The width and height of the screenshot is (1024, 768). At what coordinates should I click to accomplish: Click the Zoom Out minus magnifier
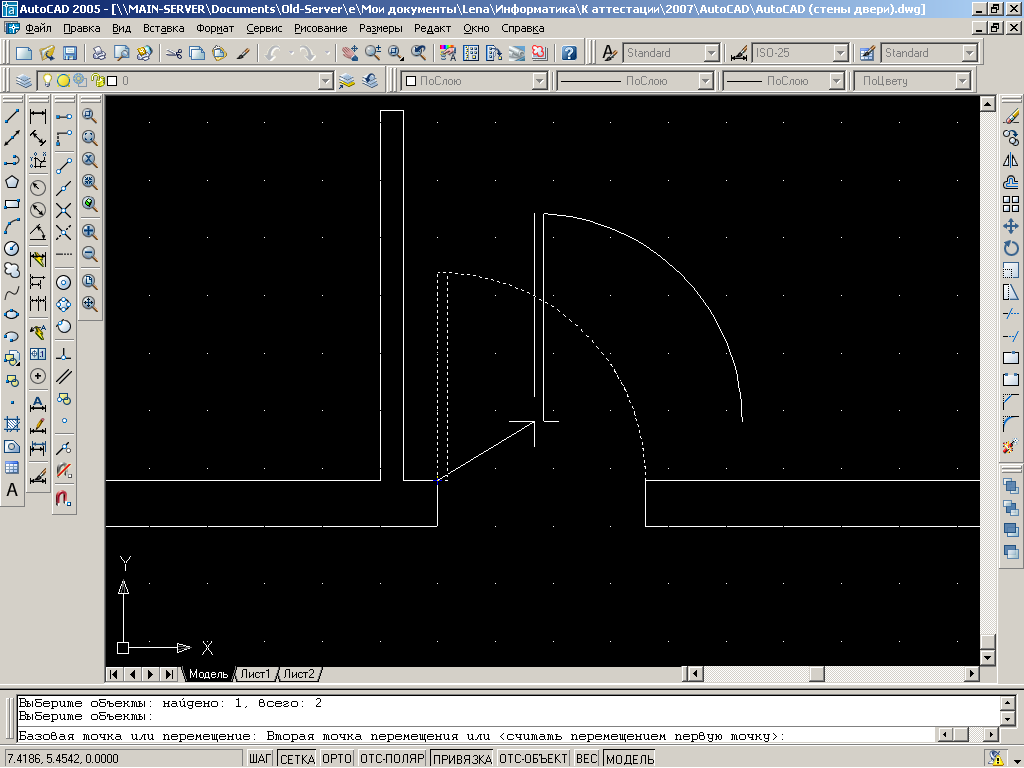click(x=89, y=253)
